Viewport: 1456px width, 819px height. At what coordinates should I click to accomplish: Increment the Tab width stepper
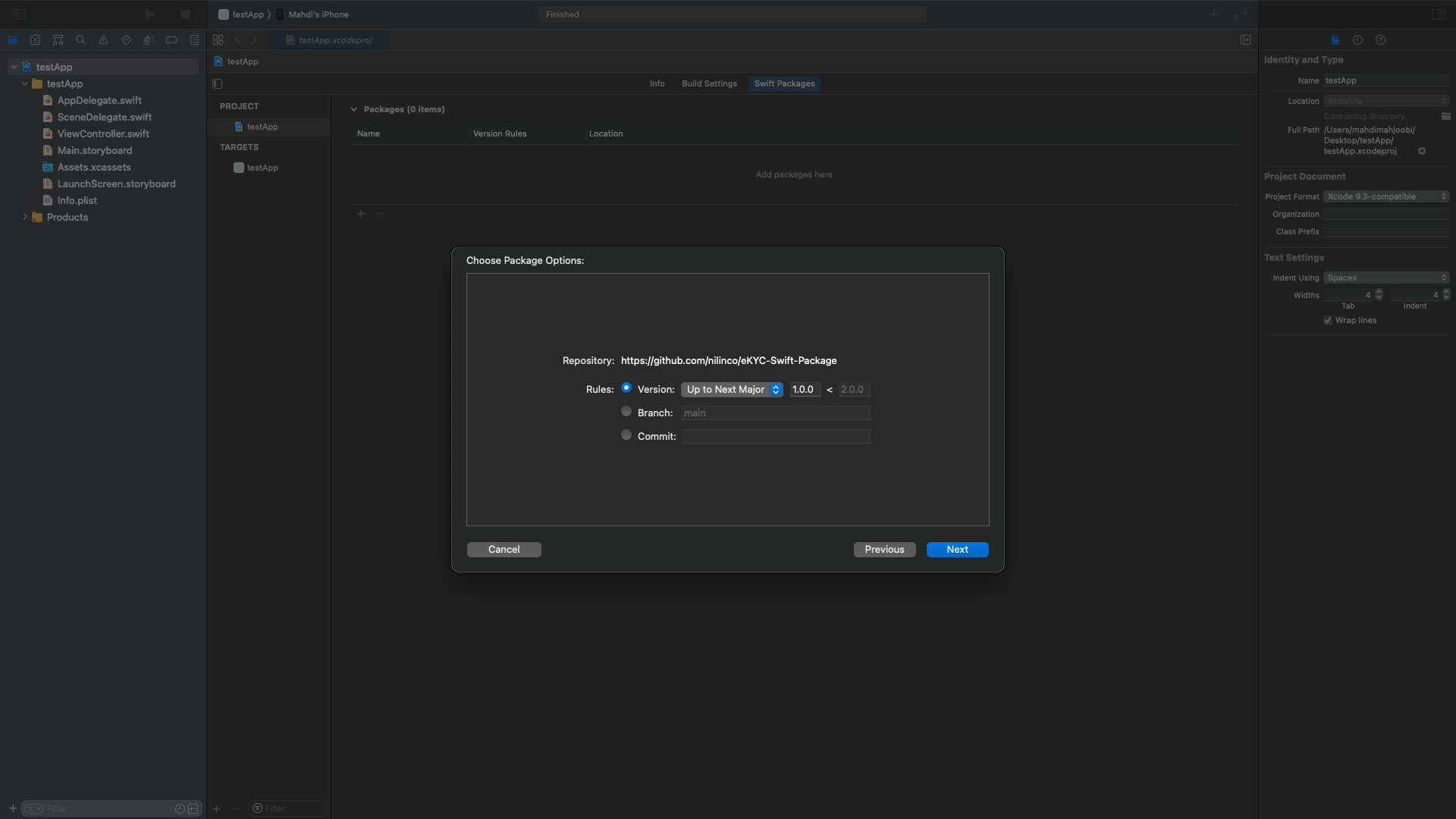click(x=1379, y=292)
